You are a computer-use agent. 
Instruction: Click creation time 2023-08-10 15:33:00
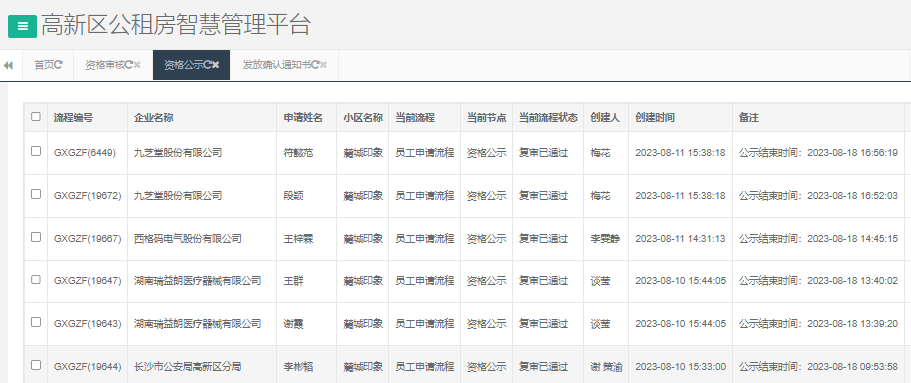pos(680,367)
